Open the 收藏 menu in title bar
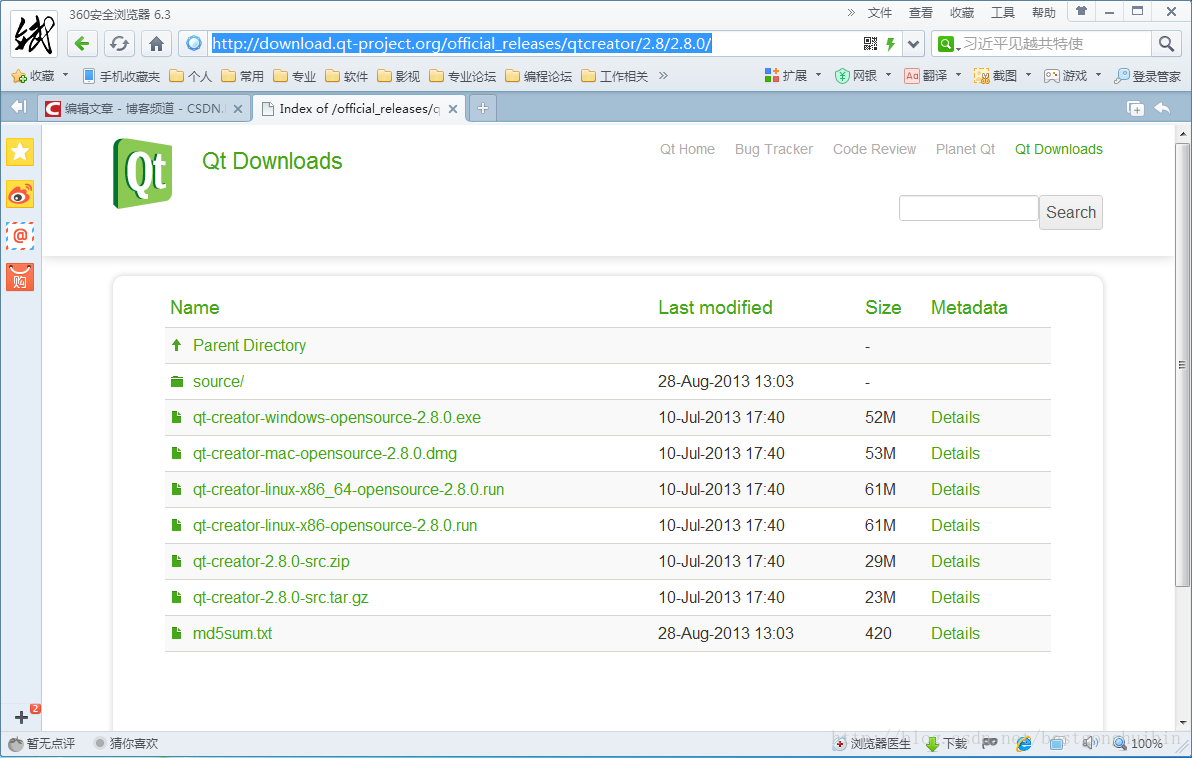This screenshot has width=1192, height=758. (x=962, y=13)
